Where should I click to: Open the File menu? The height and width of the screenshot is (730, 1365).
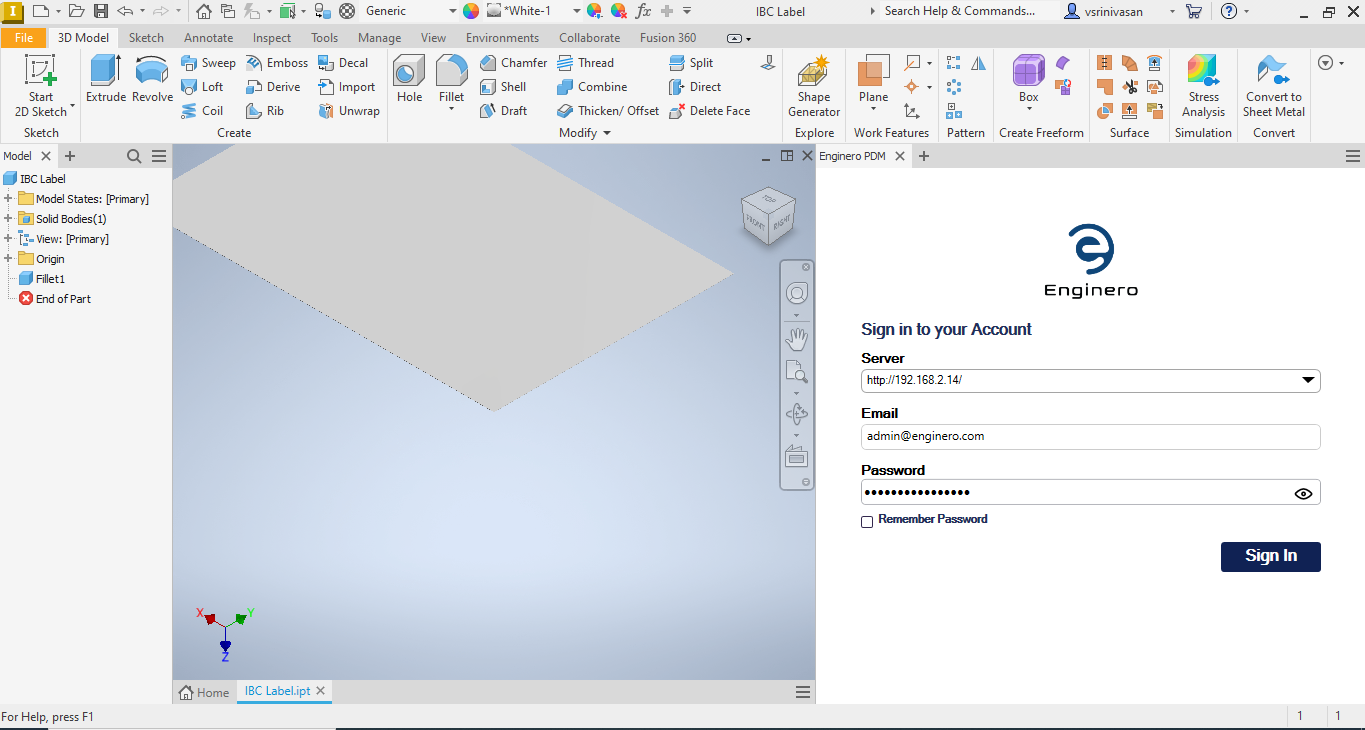point(24,38)
